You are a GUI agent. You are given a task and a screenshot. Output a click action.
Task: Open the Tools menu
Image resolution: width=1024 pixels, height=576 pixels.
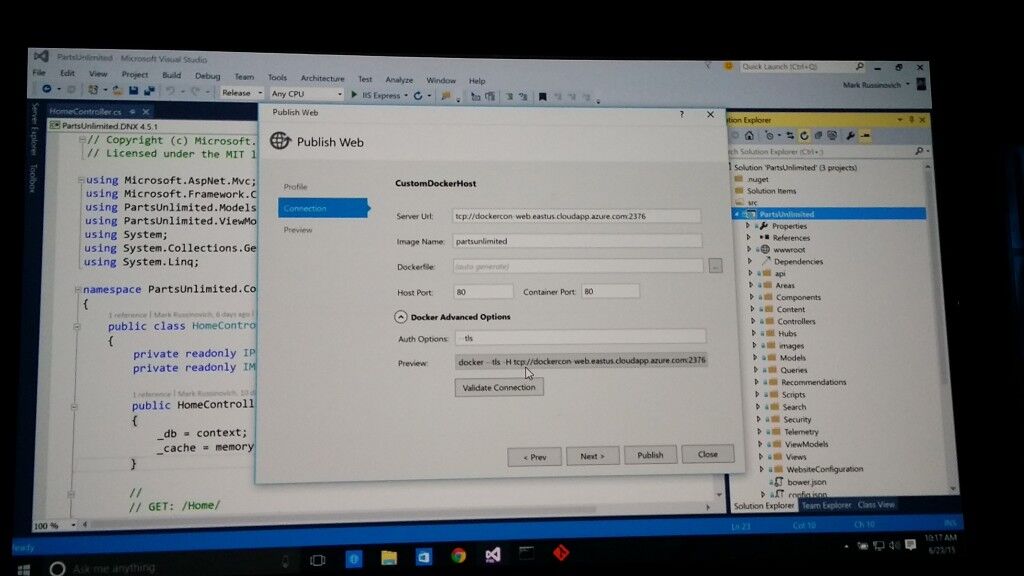click(x=277, y=77)
